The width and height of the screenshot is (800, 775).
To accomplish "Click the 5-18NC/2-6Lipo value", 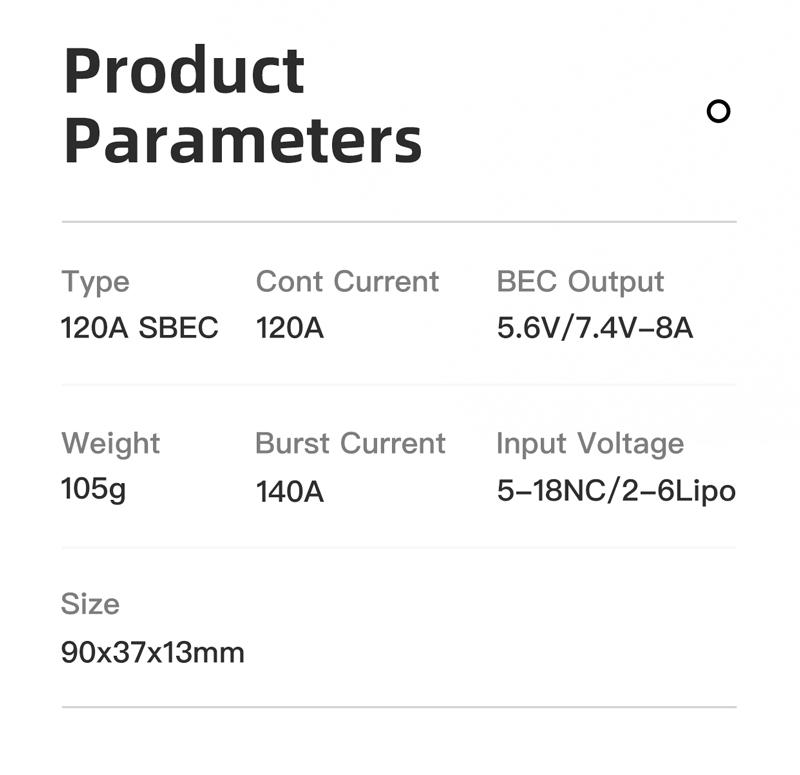I will click(x=616, y=492).
